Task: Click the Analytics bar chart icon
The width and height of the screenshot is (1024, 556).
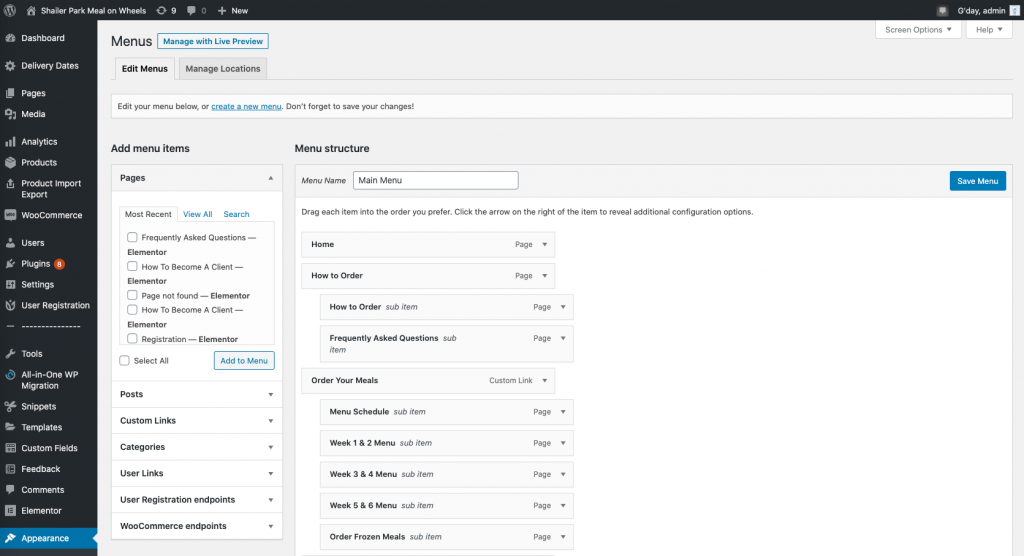Action: [x=10, y=142]
